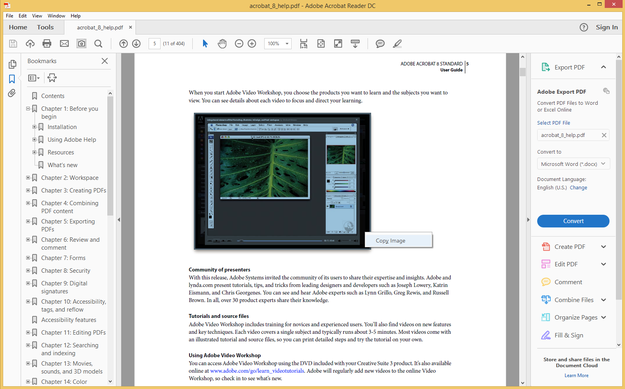Open the Help menu
625x389 pixels.
[76, 16]
